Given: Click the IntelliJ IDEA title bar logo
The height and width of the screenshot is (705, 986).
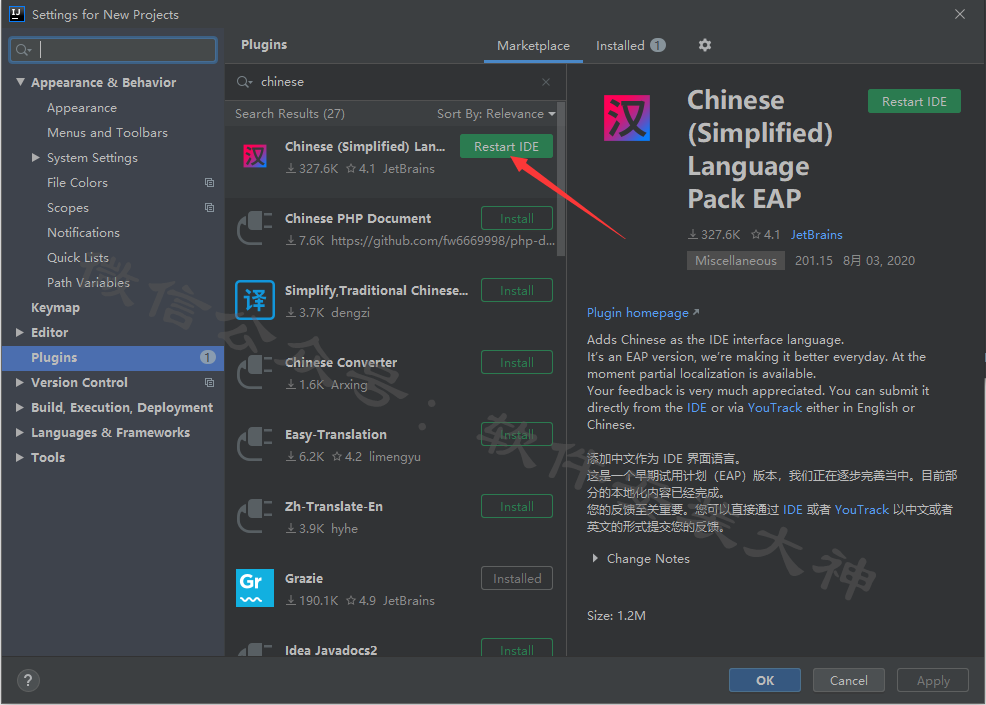Looking at the screenshot, I should tap(16, 14).
